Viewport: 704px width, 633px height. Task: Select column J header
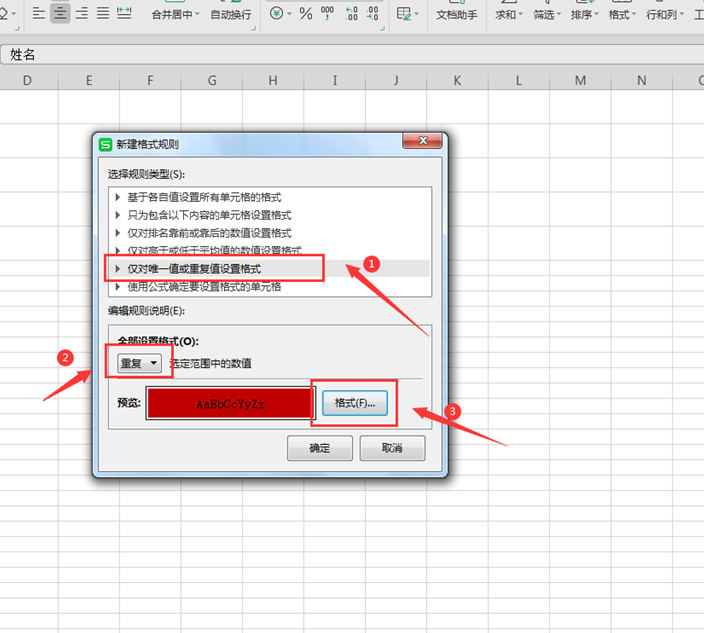(396, 80)
